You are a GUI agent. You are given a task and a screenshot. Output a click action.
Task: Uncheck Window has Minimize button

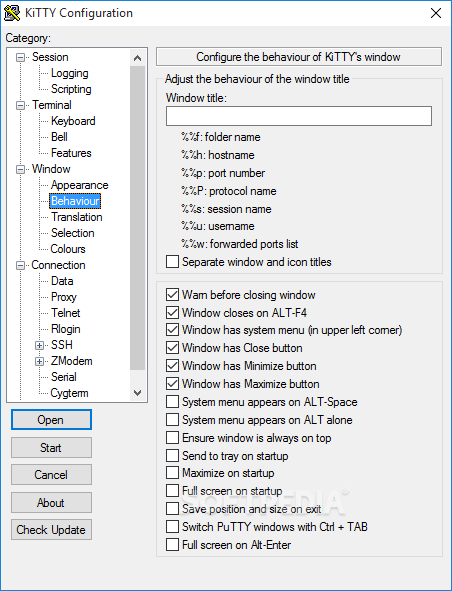click(241, 366)
